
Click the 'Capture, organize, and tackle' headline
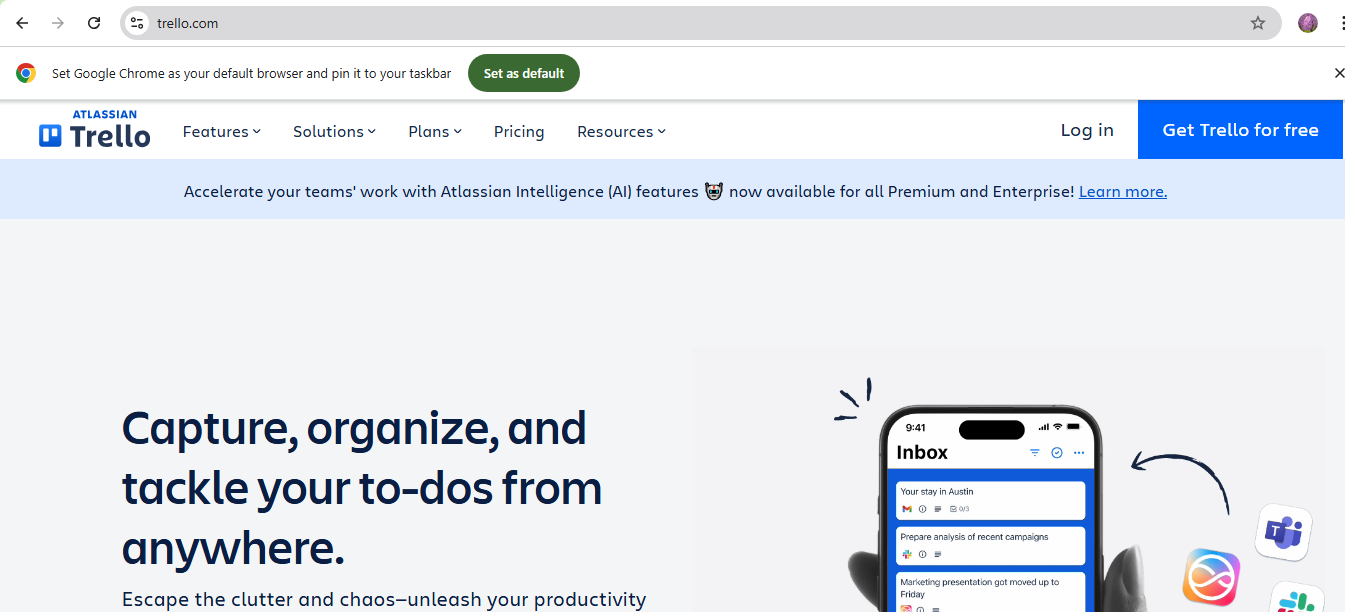[x=362, y=488]
